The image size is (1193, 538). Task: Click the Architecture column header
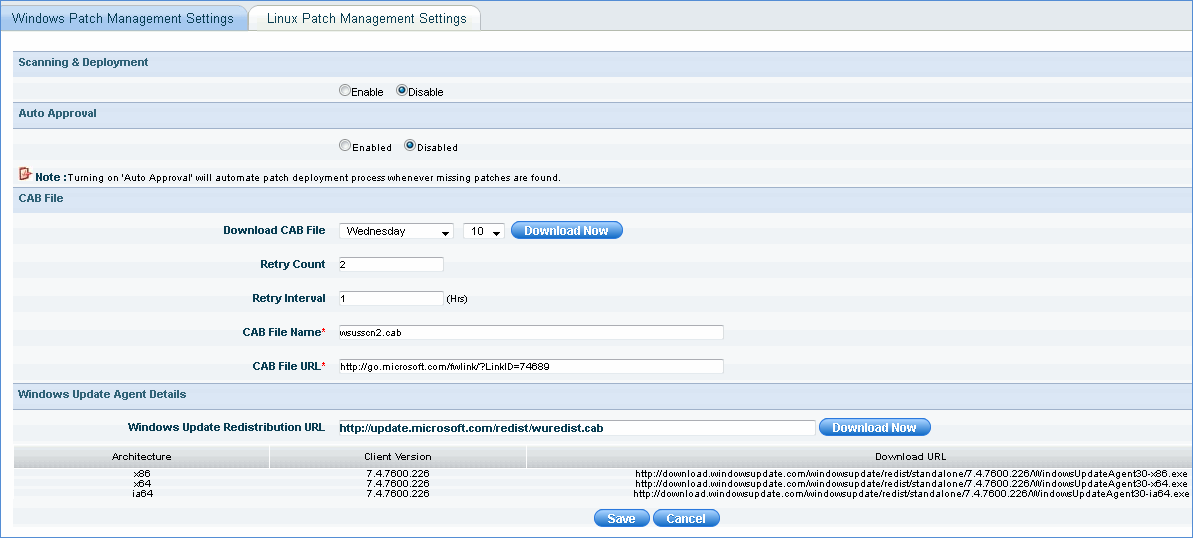141,457
